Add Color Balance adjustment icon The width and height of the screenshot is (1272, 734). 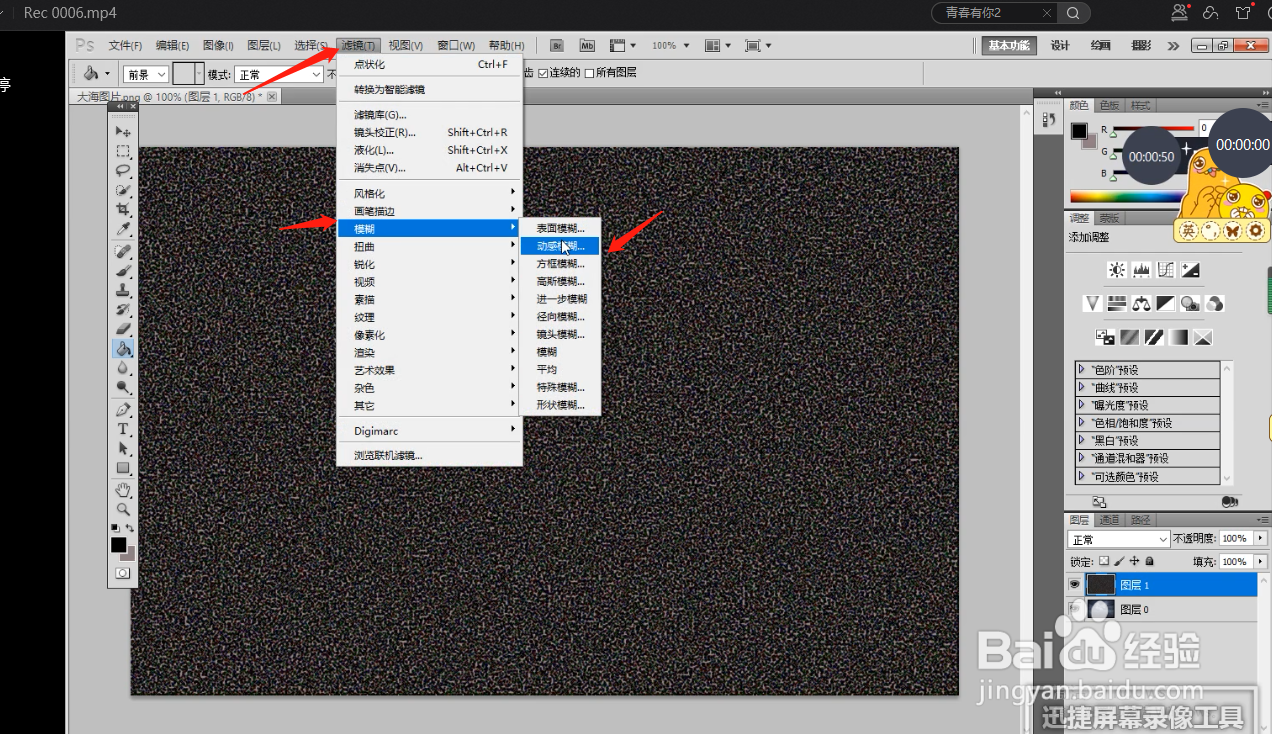(1141, 303)
